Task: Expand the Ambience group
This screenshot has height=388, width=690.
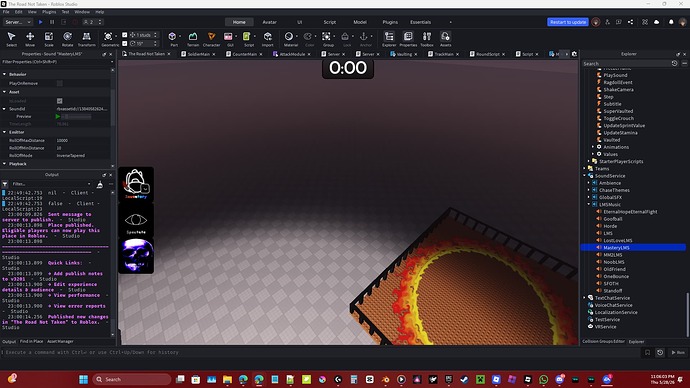Action: [x=588, y=183]
